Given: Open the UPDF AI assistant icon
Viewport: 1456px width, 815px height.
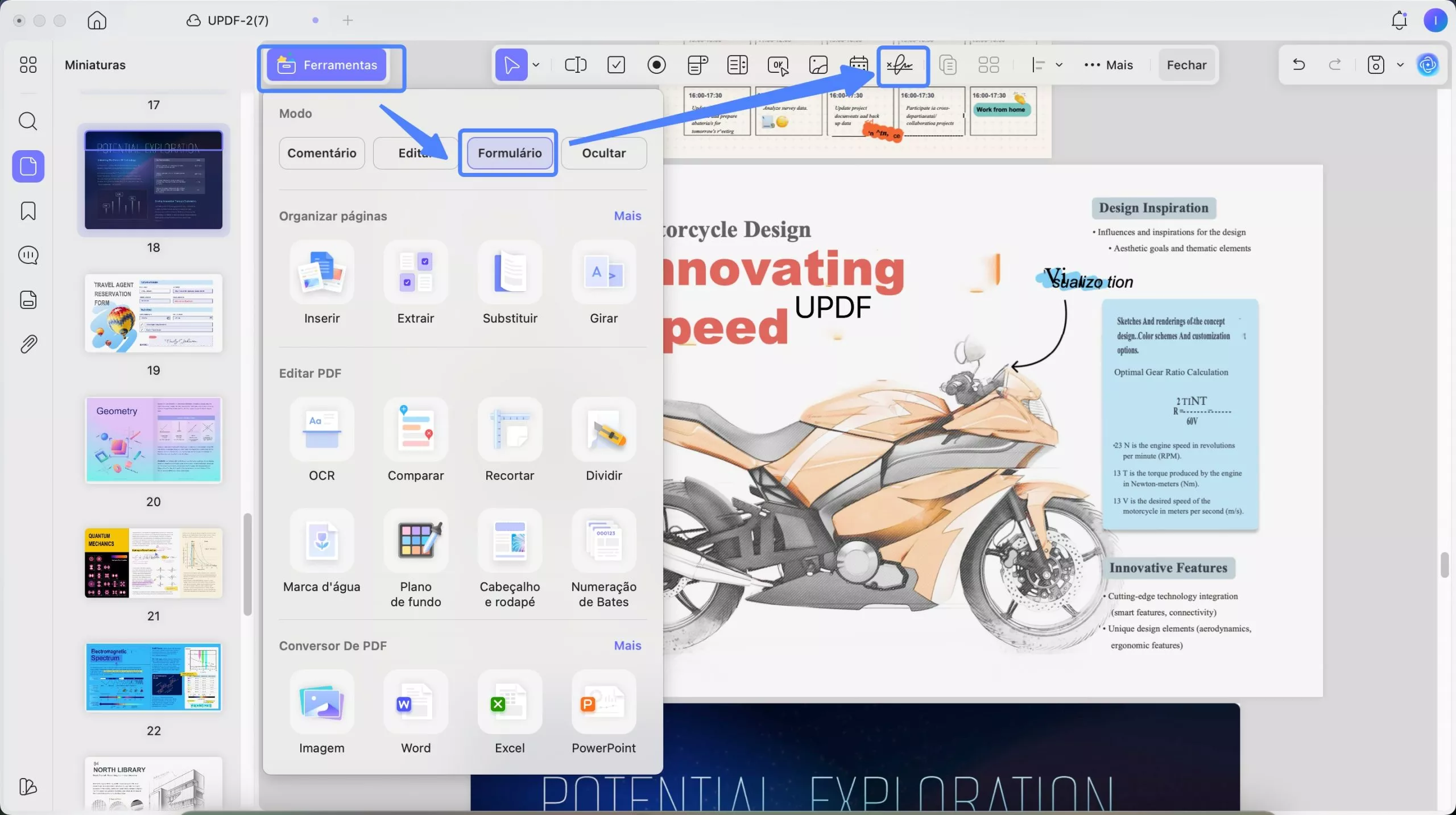Looking at the screenshot, I should point(1428,65).
